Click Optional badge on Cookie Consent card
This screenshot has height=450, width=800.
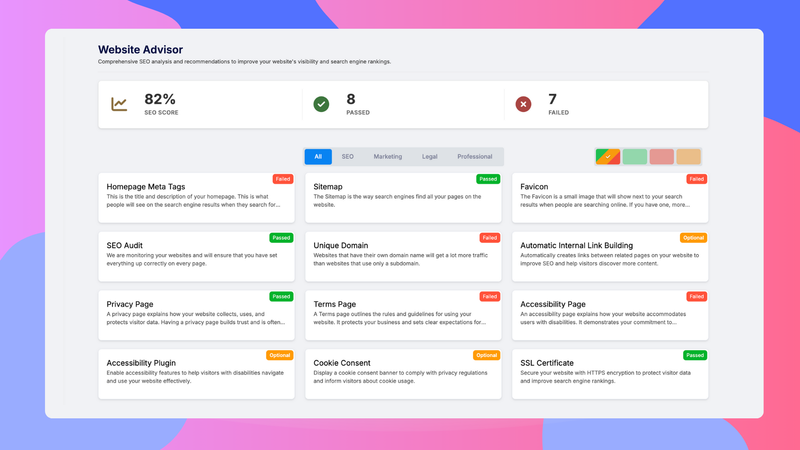coord(486,355)
